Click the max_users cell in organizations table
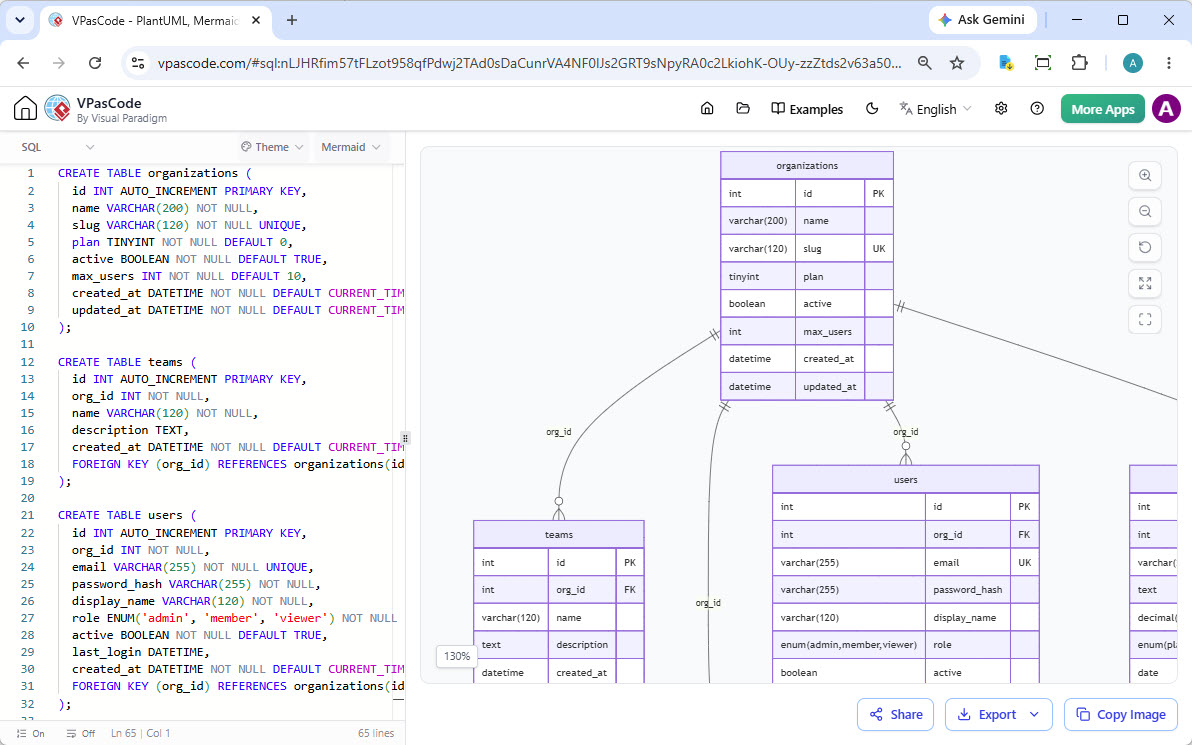The image size is (1192, 745). [829, 331]
